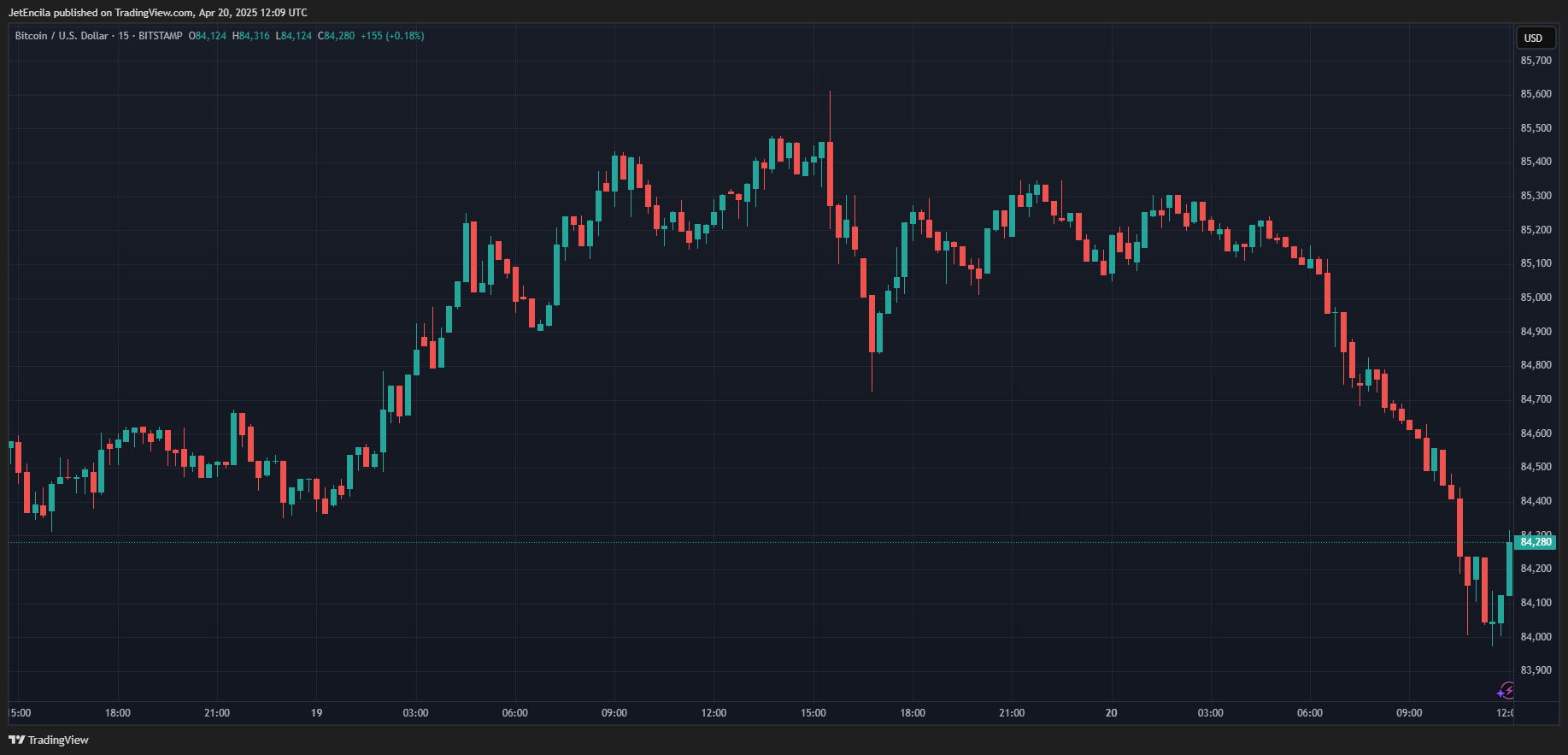Viewport: 1568px width, 755px height.
Task: Click the 09:00 label nearest right edge
Action: click(x=1408, y=713)
